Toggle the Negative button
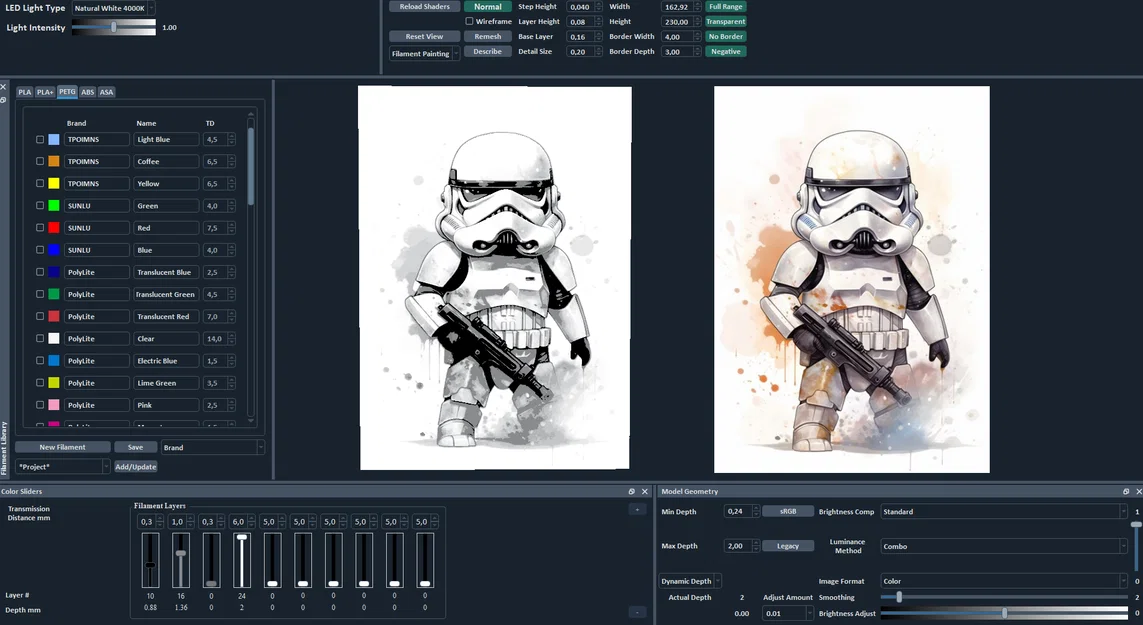The width and height of the screenshot is (1143, 625). 725,52
